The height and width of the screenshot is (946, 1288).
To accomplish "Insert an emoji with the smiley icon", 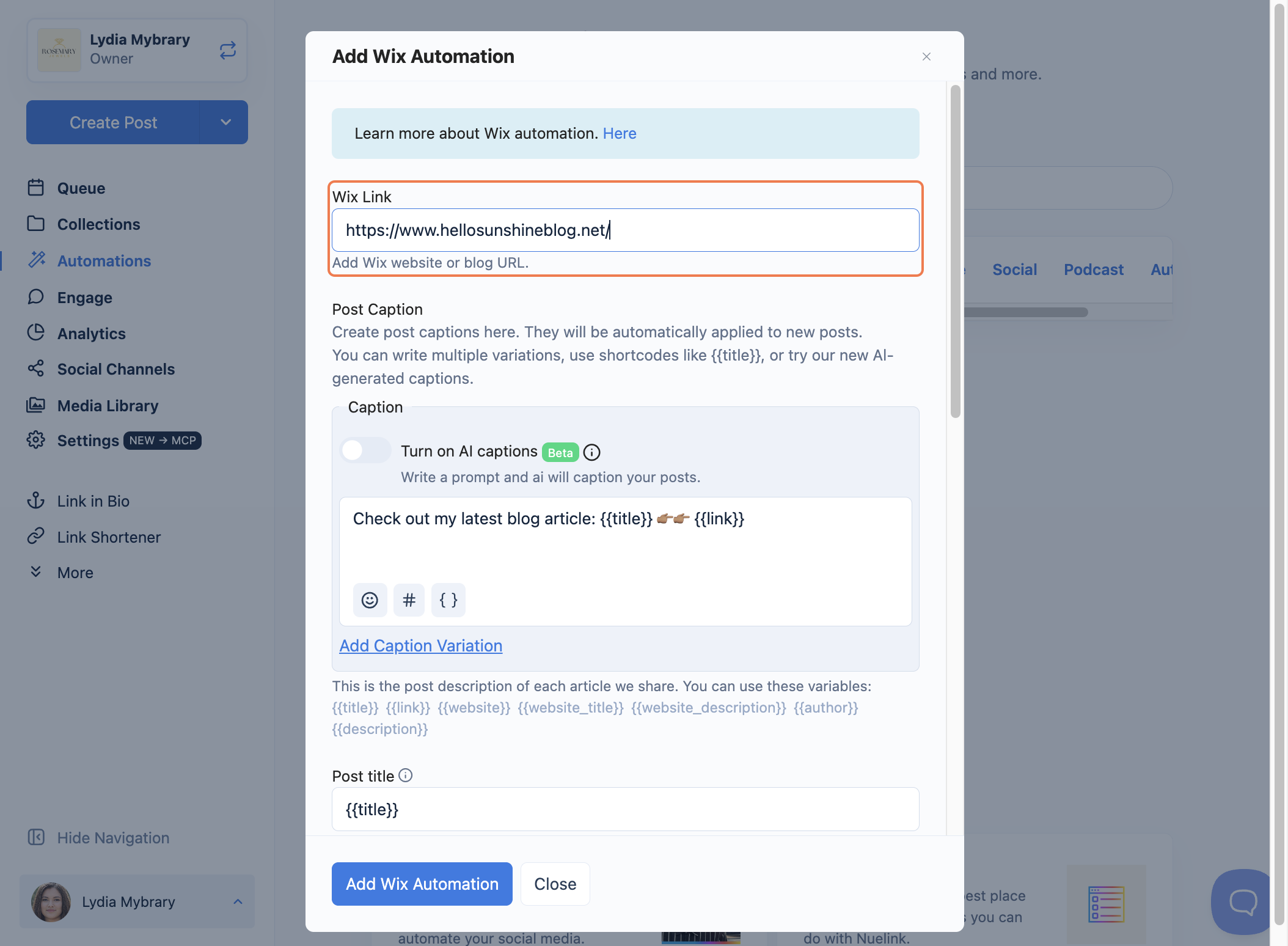I will (x=370, y=600).
